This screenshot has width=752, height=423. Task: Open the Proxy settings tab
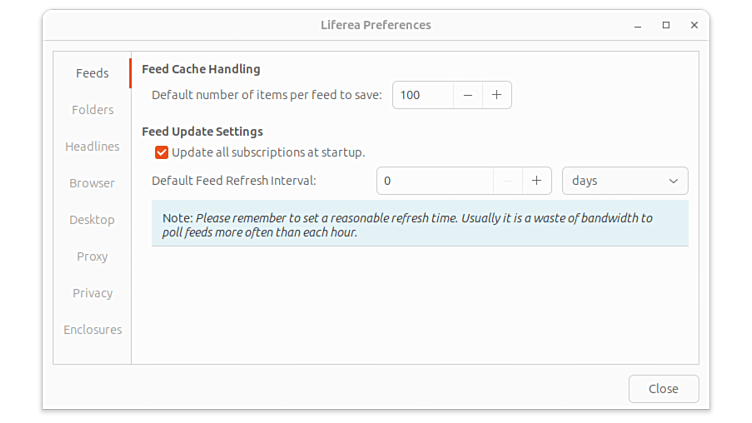click(92, 257)
